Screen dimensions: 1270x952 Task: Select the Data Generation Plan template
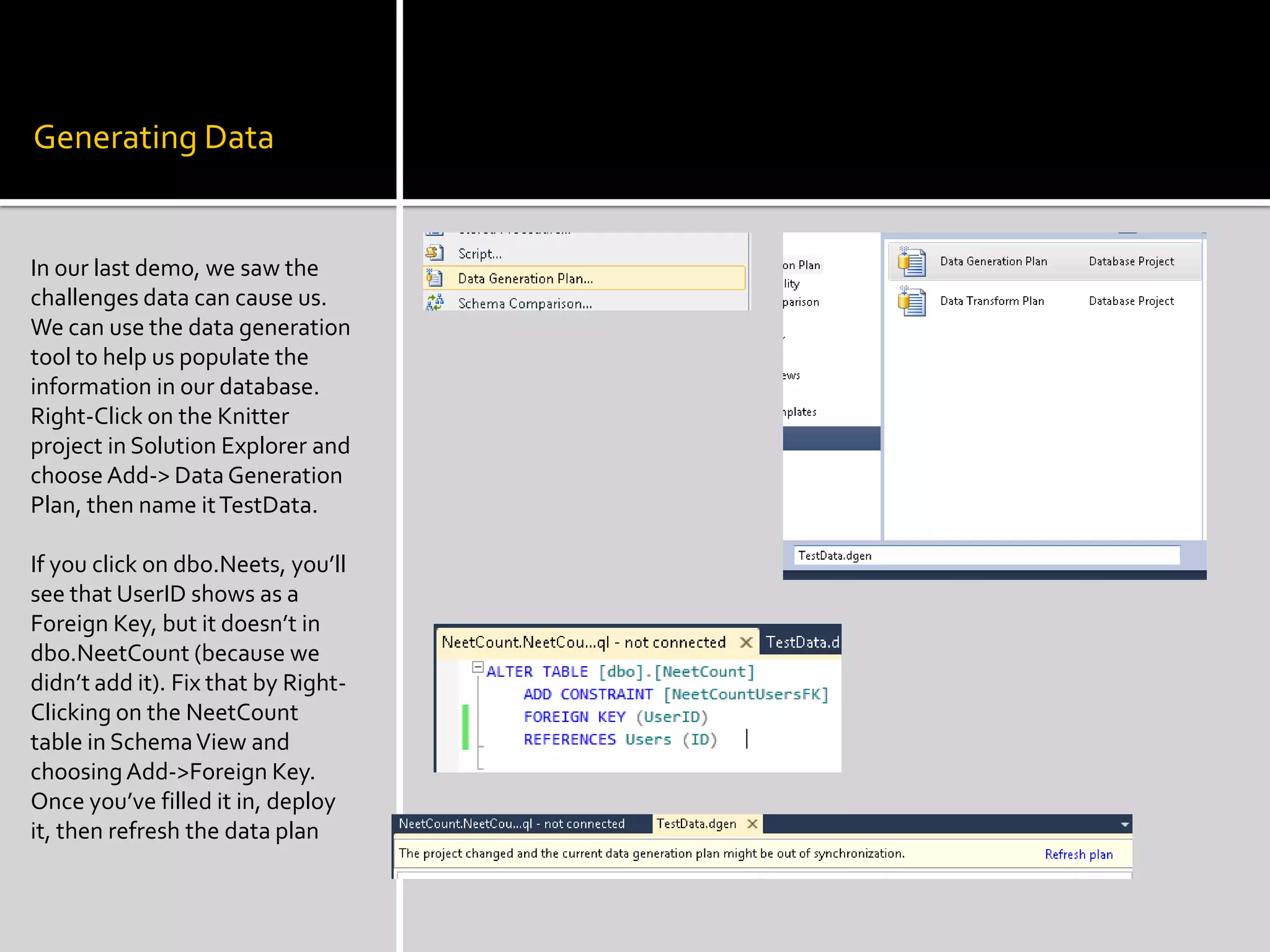[1044, 262]
